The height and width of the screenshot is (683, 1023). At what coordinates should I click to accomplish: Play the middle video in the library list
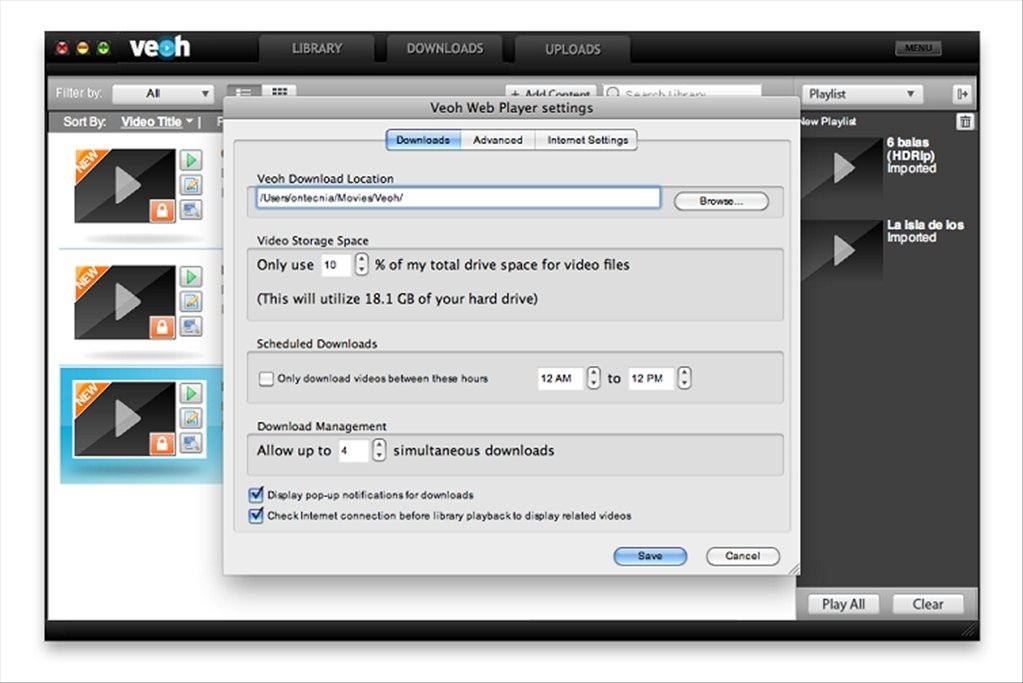coord(191,277)
